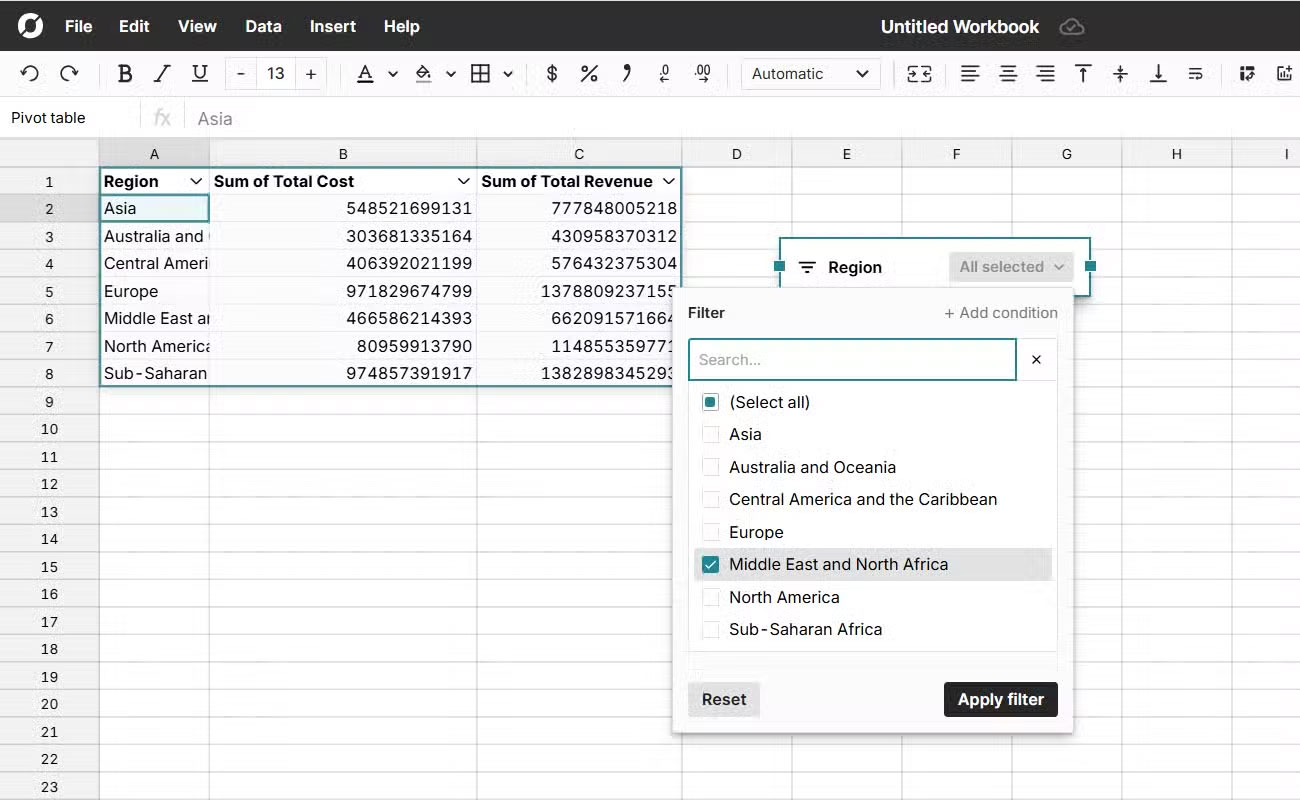The width and height of the screenshot is (1300, 800).
Task: Click the Apply filter button
Action: [x=1000, y=699]
